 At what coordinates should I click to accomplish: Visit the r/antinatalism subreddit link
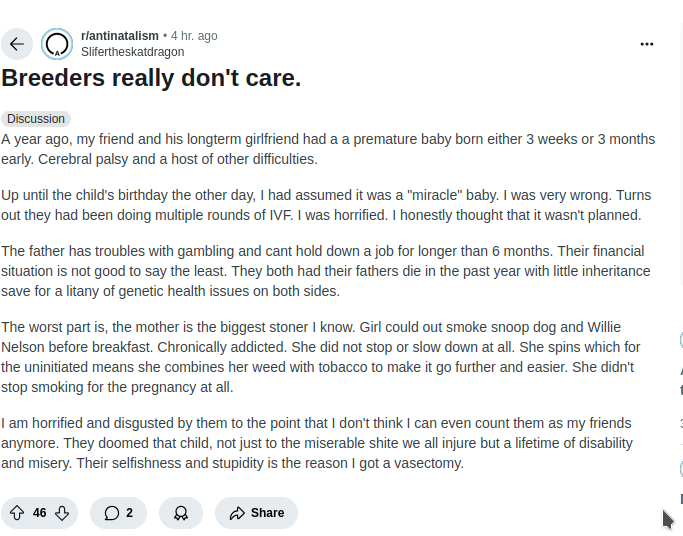click(119, 36)
